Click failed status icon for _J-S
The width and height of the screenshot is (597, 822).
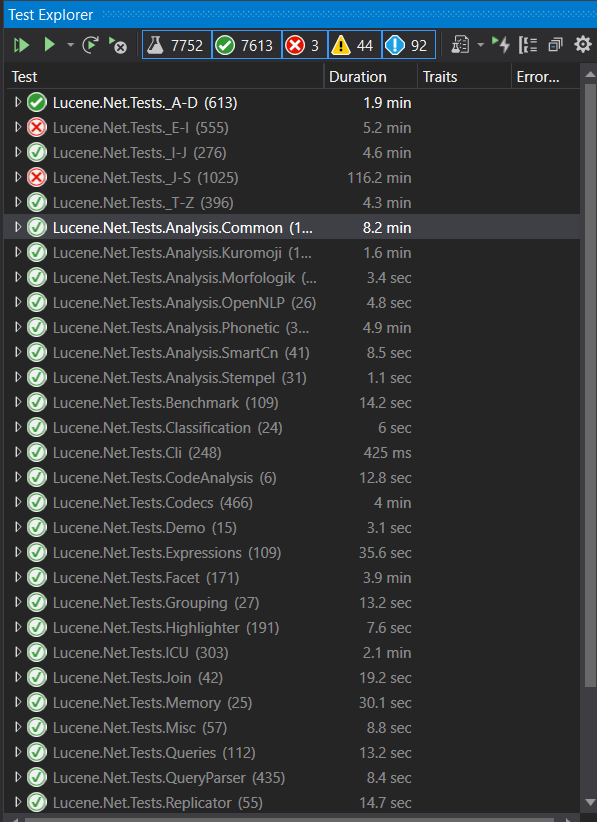[x=37, y=178]
